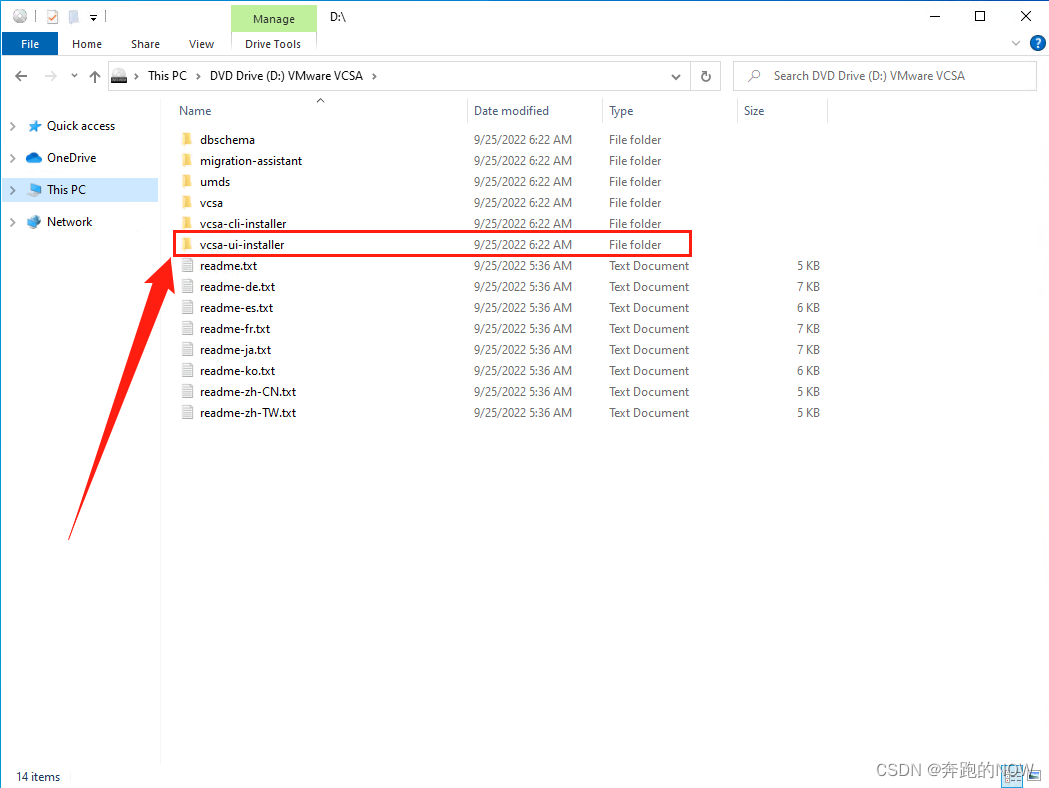The width and height of the screenshot is (1049, 788).
Task: Click the readme-es.txt file icon
Action: (187, 308)
